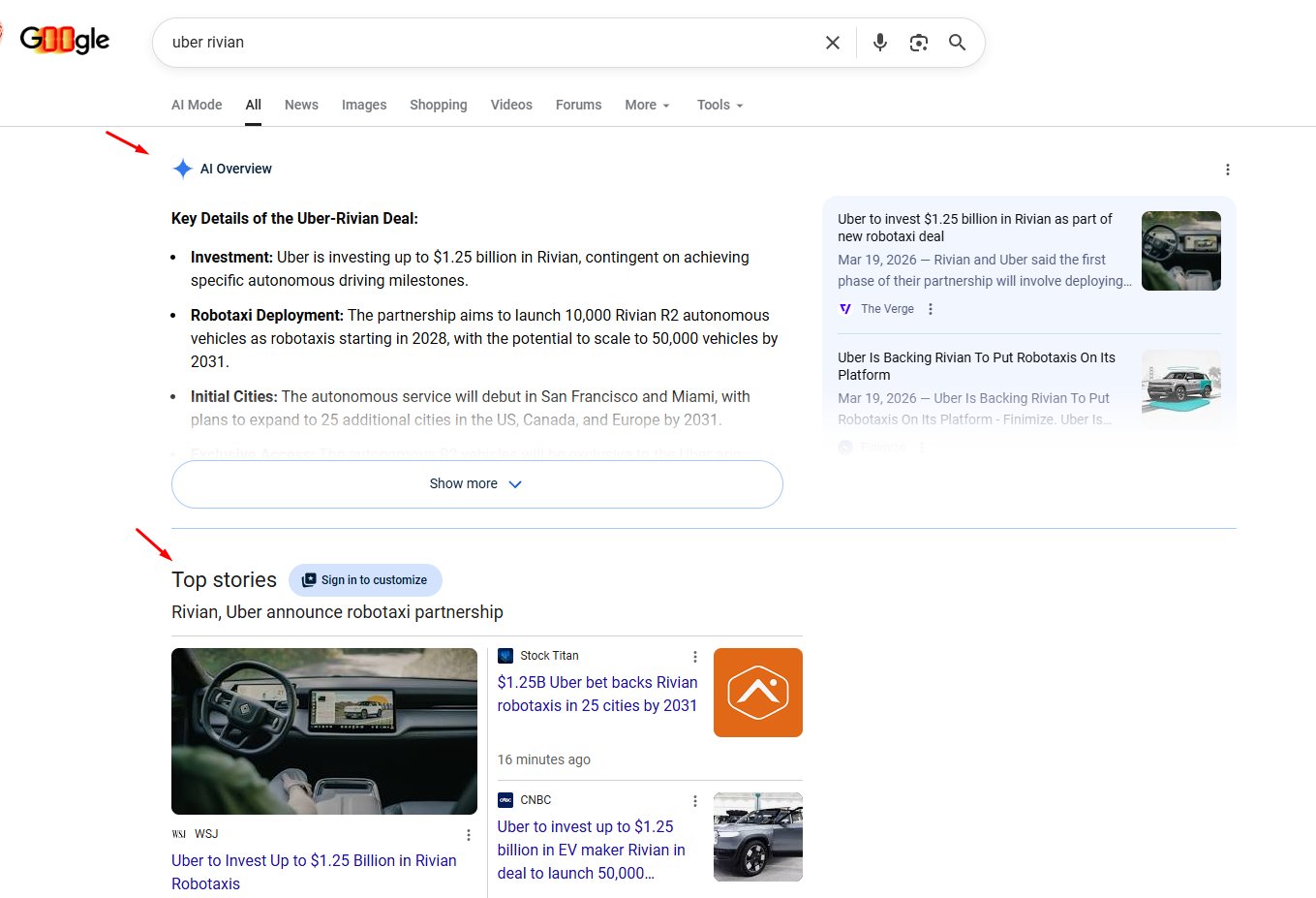
Task: Open options menu for The Verge source
Action: [931, 309]
